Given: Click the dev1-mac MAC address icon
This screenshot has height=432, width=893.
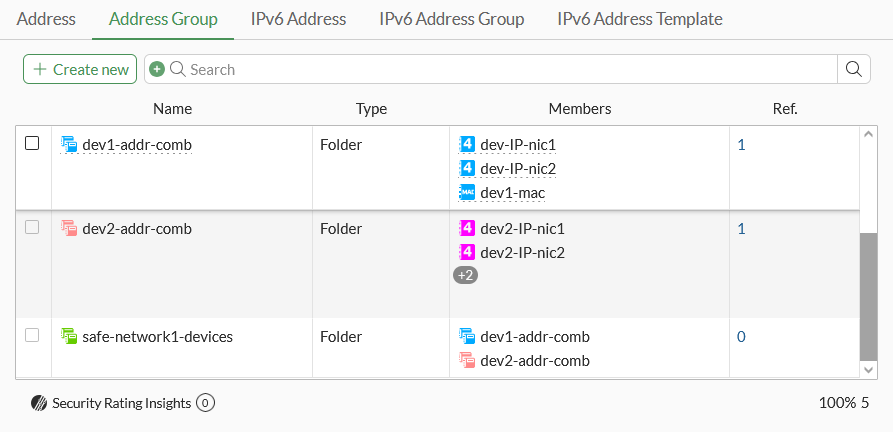Looking at the screenshot, I should [467, 192].
